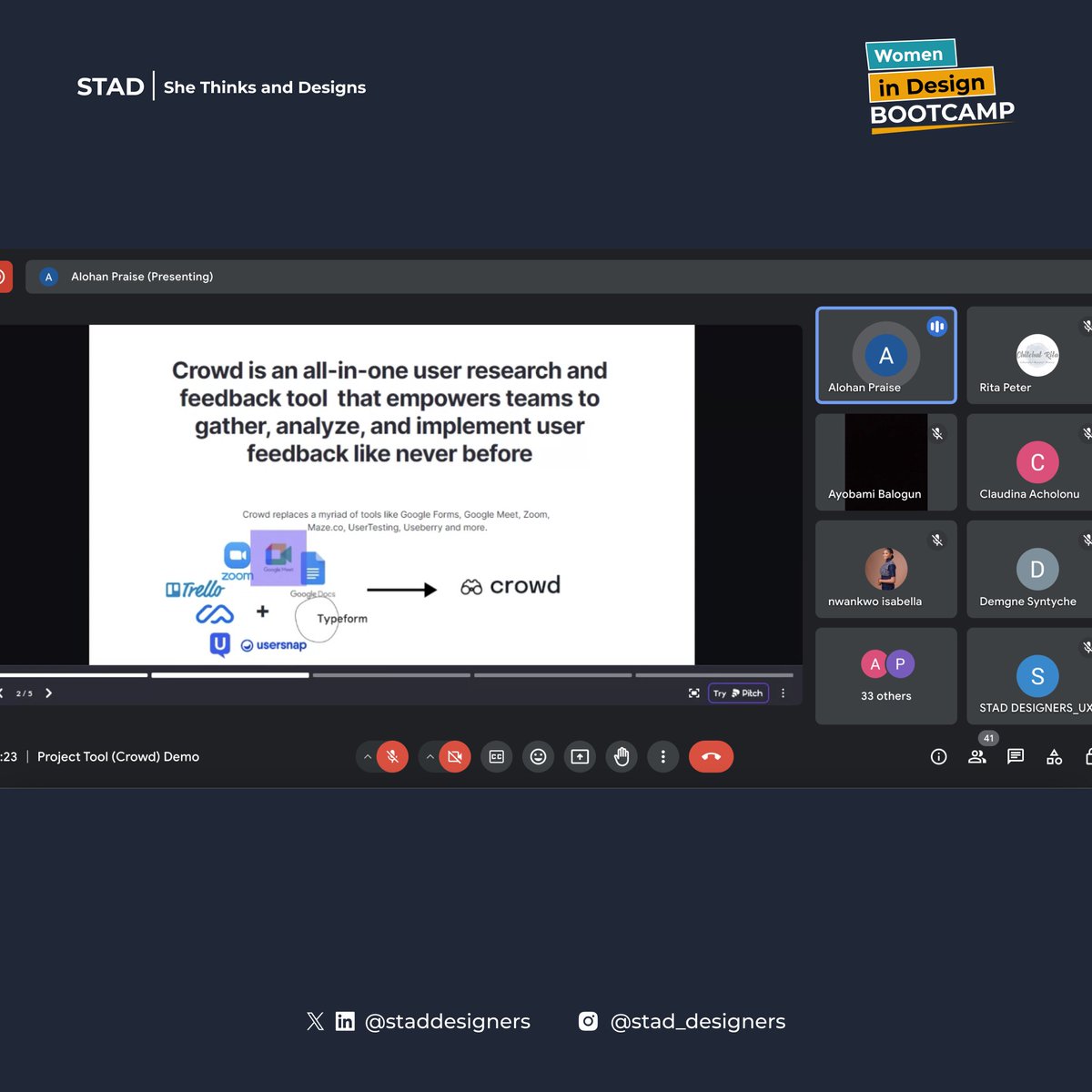The image size is (1092, 1092).
Task: Raise your hand
Action: 622,756
